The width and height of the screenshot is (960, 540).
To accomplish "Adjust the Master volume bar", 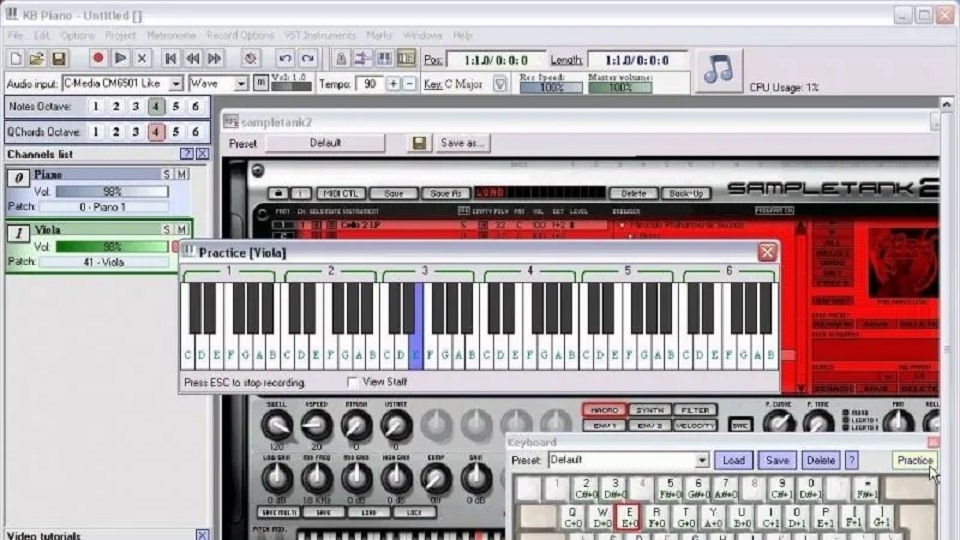I will tap(620, 87).
